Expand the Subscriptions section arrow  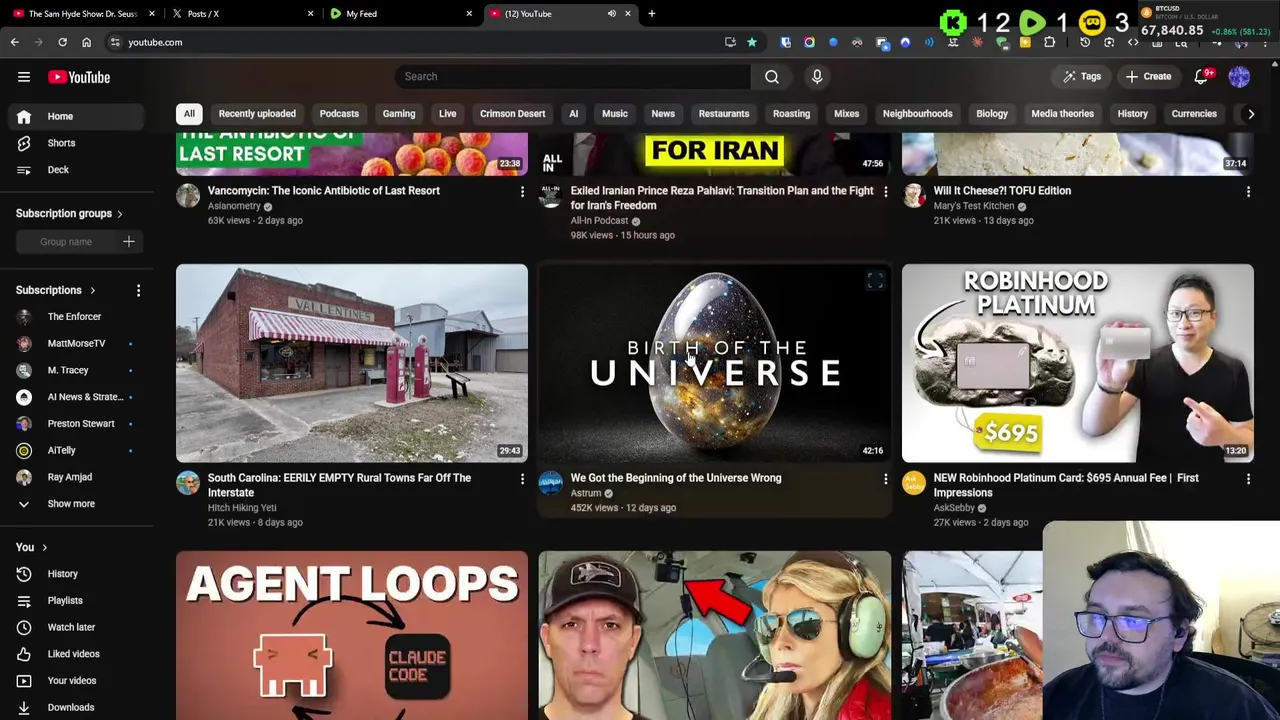point(92,290)
